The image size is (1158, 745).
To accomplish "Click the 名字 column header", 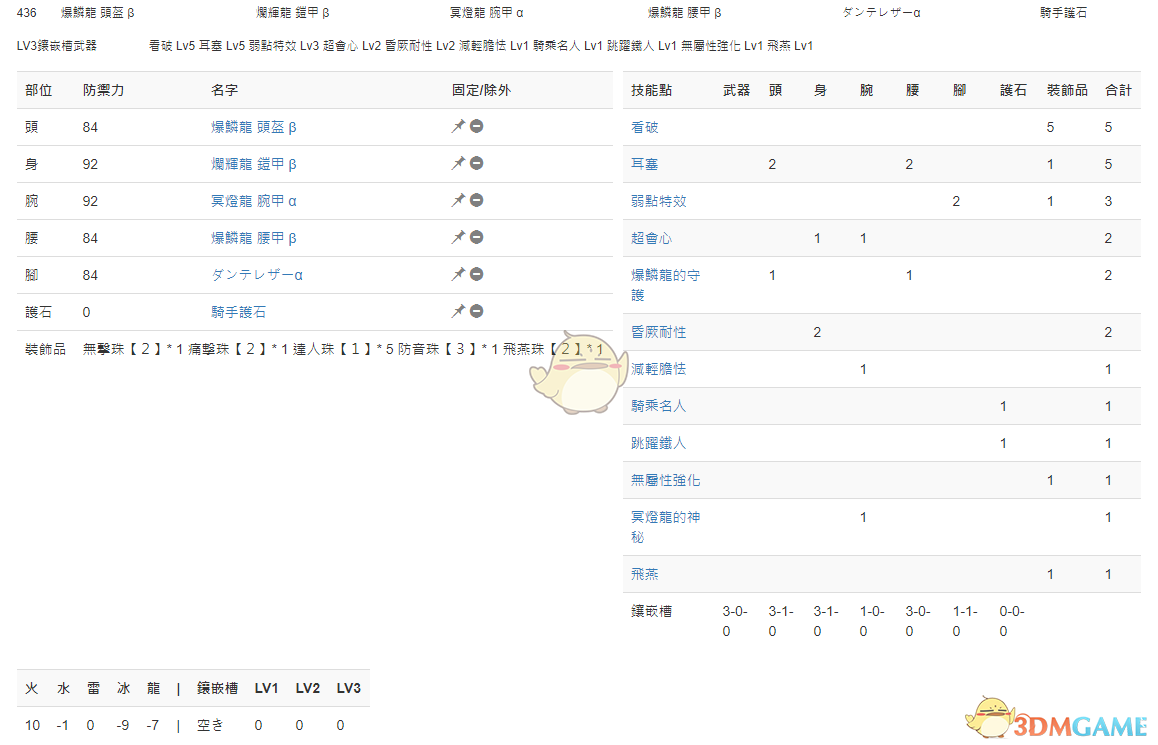I will (225, 90).
